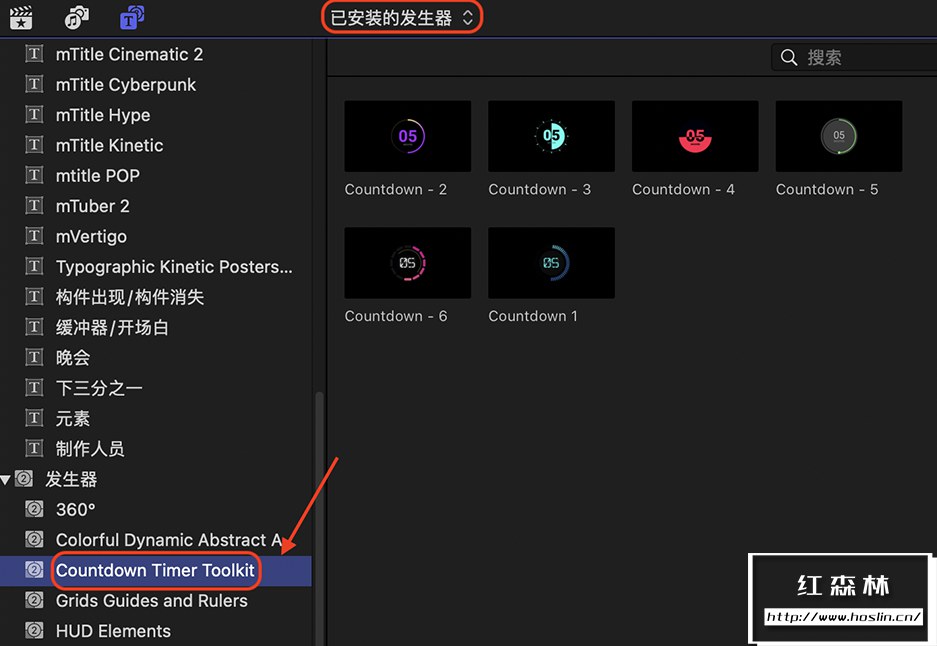Viewport: 937px width, 646px height.
Task: Open the Titles and Generators sidebar icon
Action: click(132, 17)
